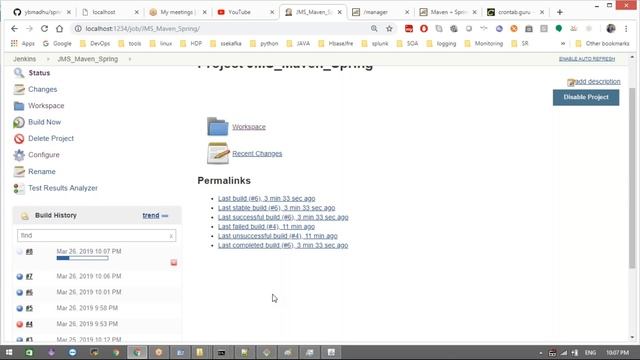The height and width of the screenshot is (360, 640).
Task: Click the Recent Changes notepad icon
Action: tap(218, 153)
